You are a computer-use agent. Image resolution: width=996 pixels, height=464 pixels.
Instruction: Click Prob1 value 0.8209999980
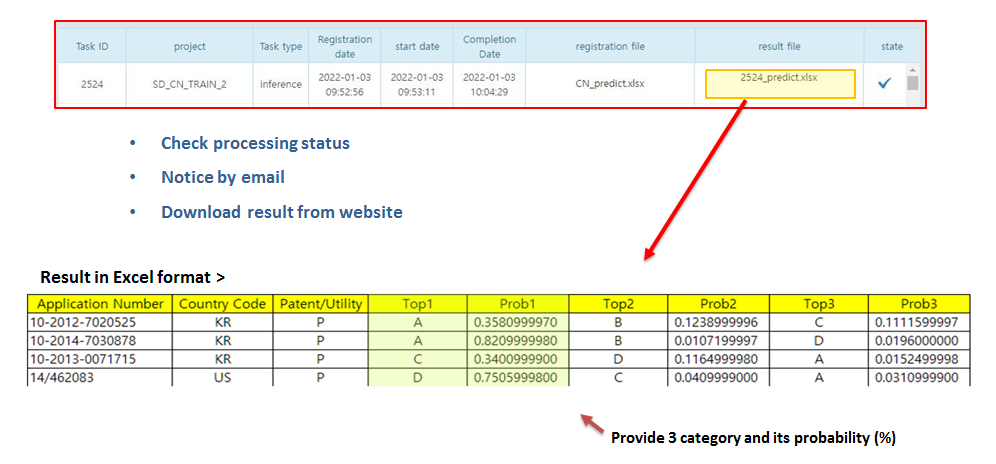tap(518, 341)
